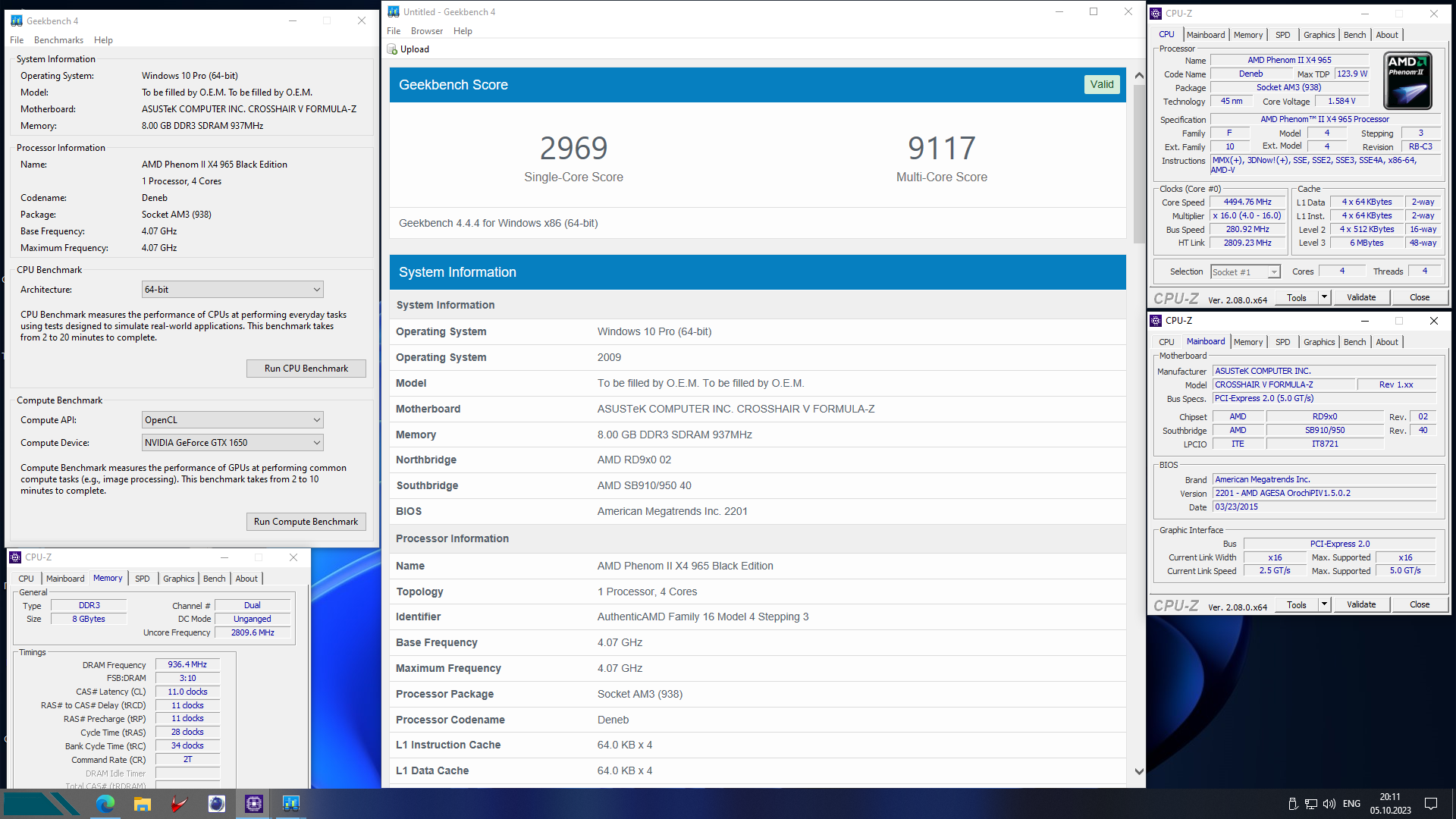This screenshot has width=1456, height=819.
Task: Open the About tab in CPU-Z Memory window
Action: [246, 579]
